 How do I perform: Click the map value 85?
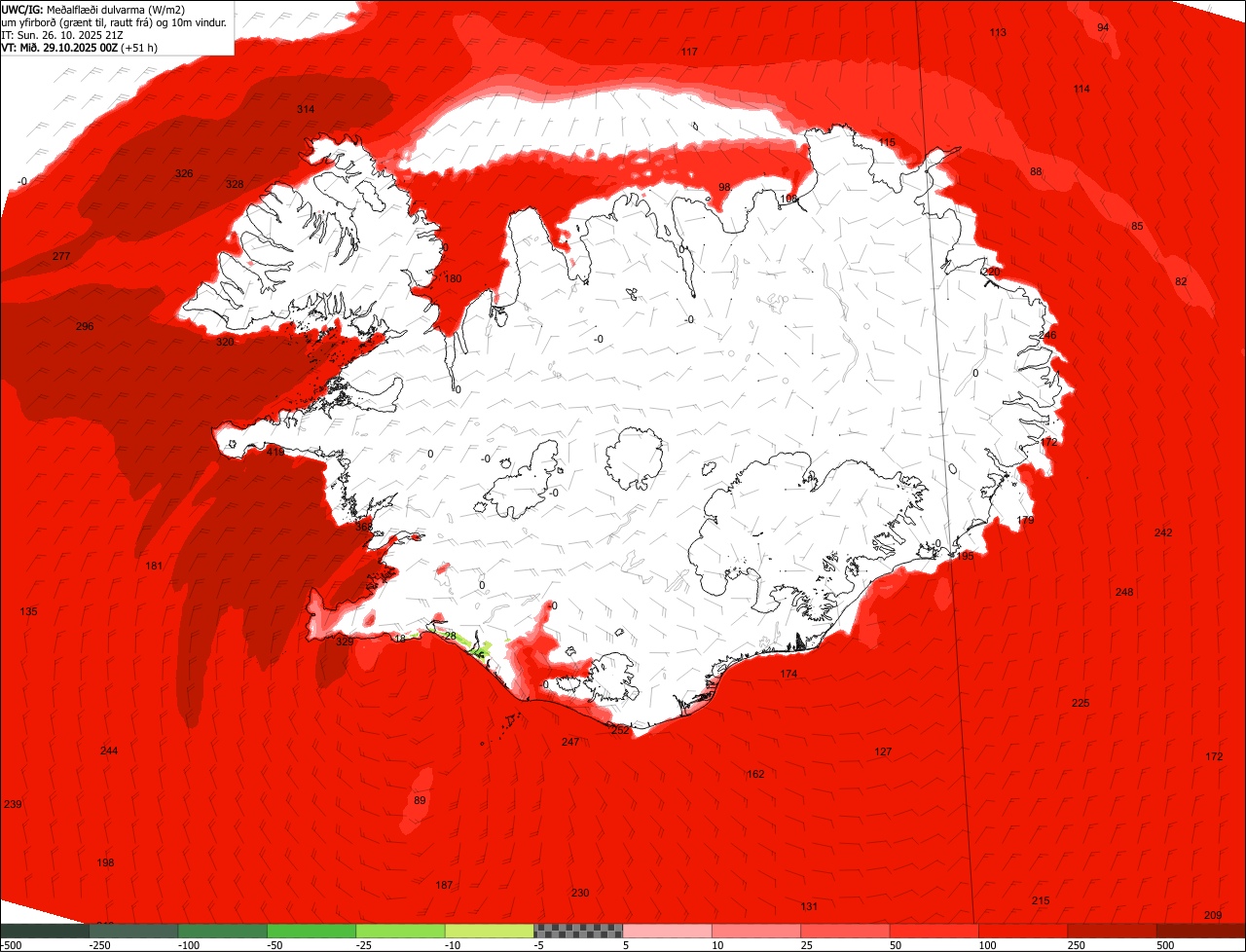1137,226
